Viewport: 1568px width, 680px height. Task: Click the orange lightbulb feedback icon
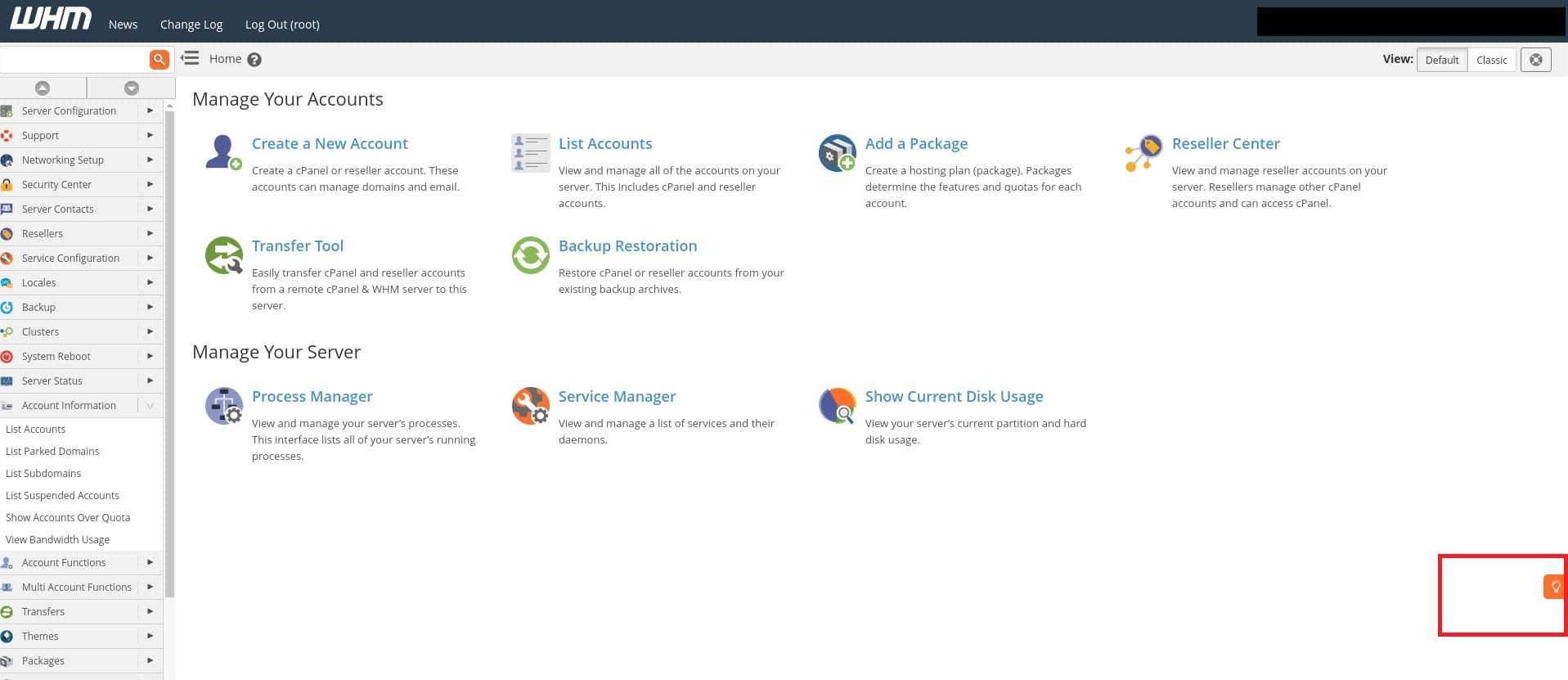tap(1554, 587)
